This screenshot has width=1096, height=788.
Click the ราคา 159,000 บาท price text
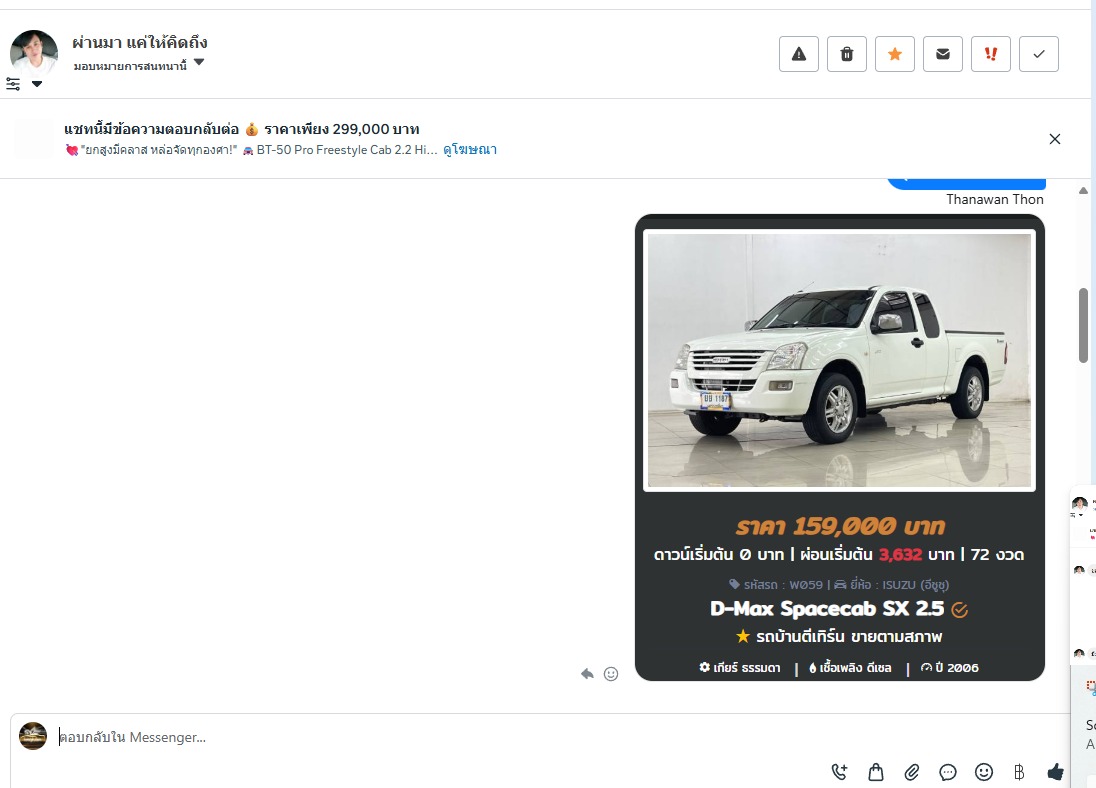click(x=839, y=526)
